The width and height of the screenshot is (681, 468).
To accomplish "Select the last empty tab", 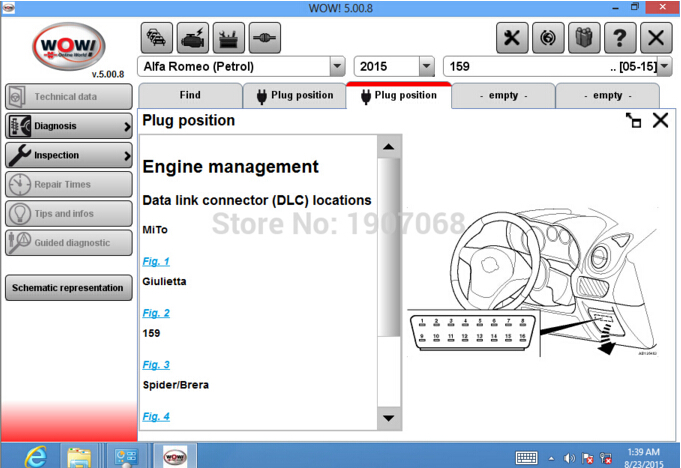I will [x=608, y=95].
